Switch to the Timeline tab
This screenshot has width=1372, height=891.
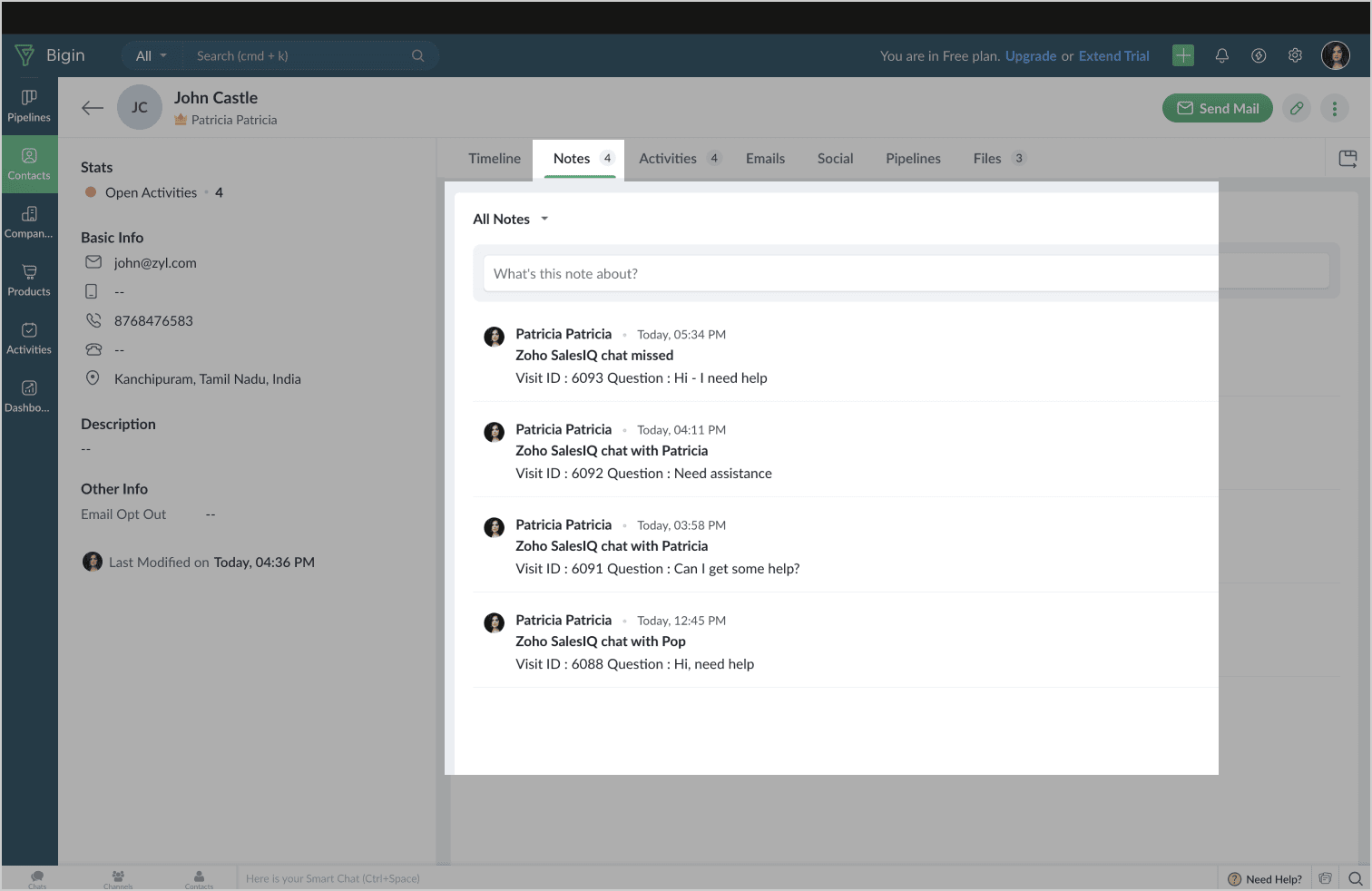click(x=495, y=159)
